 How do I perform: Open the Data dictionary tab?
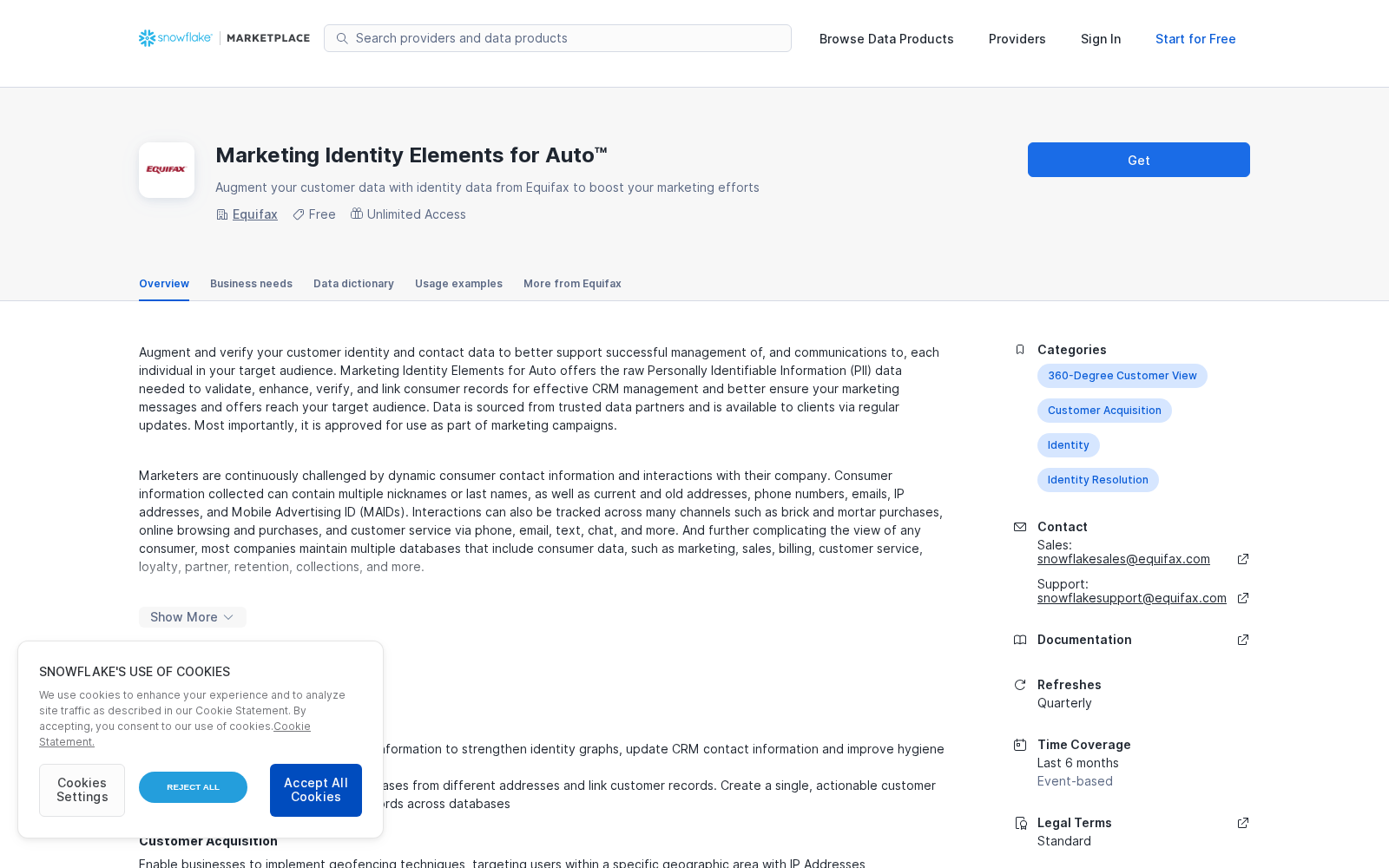[x=353, y=284]
